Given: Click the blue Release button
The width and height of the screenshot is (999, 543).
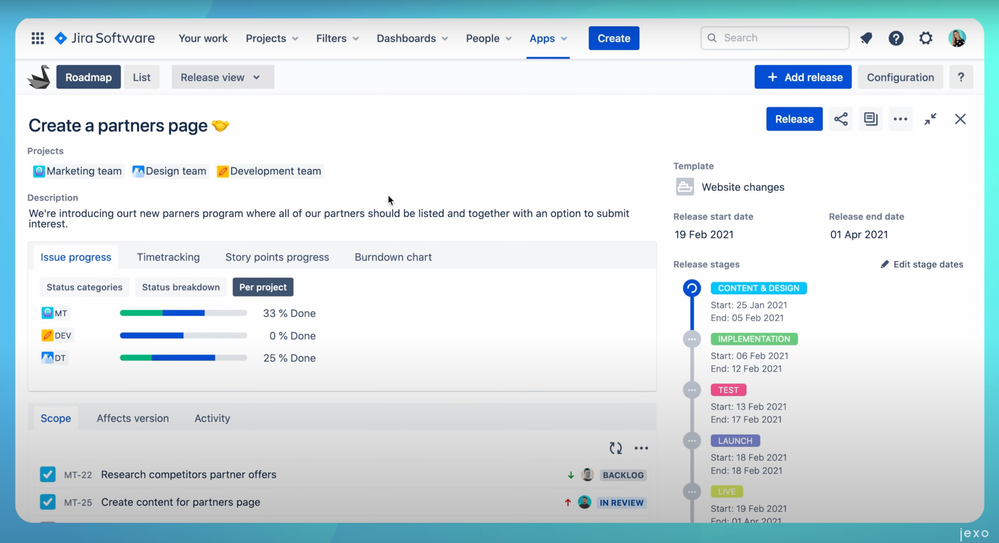Looking at the screenshot, I should click(x=794, y=119).
